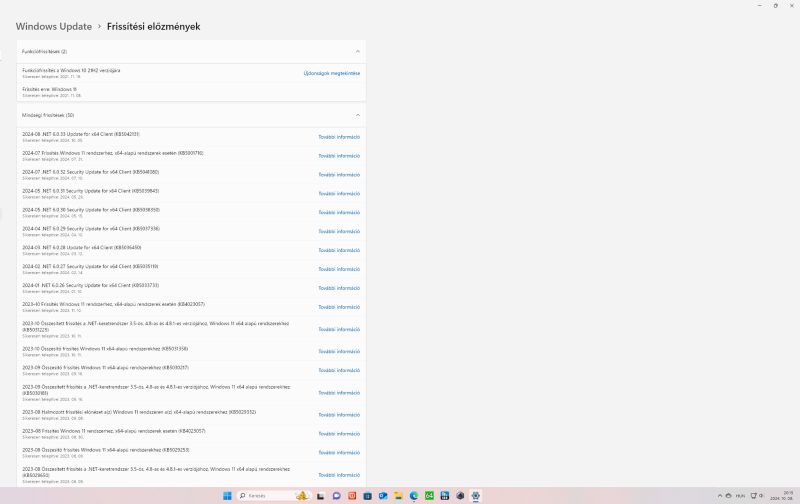The width and height of the screenshot is (800, 504).
Task: Open OneDrive cloud tray icon
Action: click(x=729, y=496)
